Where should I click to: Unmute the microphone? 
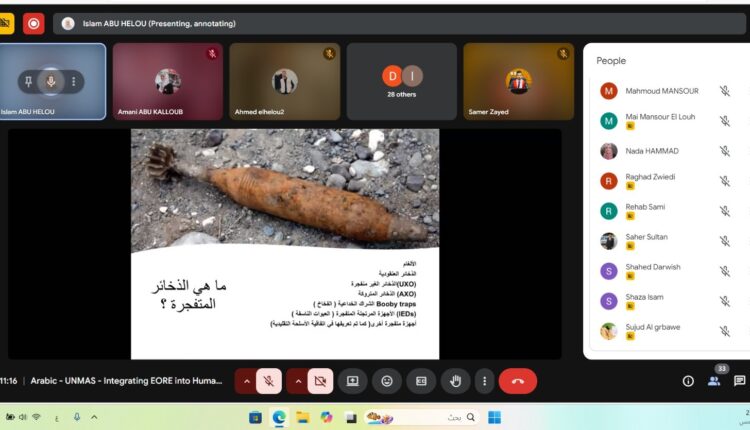(268, 381)
